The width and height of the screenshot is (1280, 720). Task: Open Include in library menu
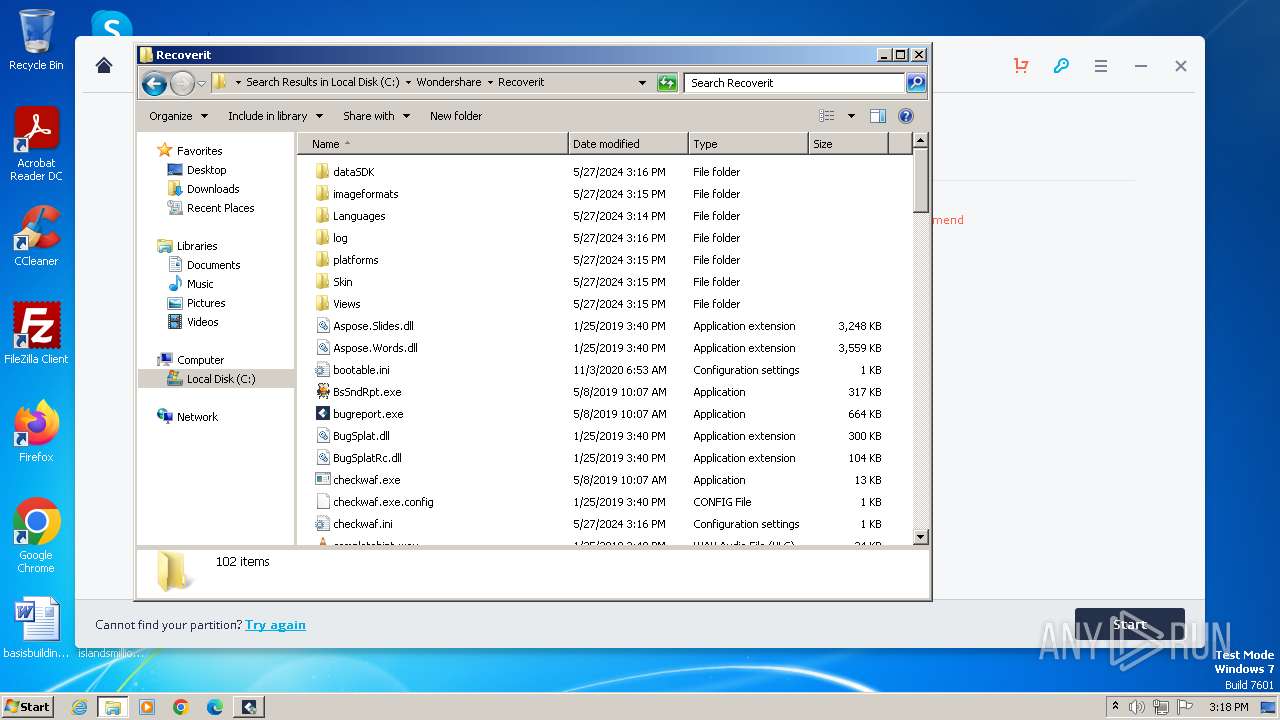pos(274,116)
